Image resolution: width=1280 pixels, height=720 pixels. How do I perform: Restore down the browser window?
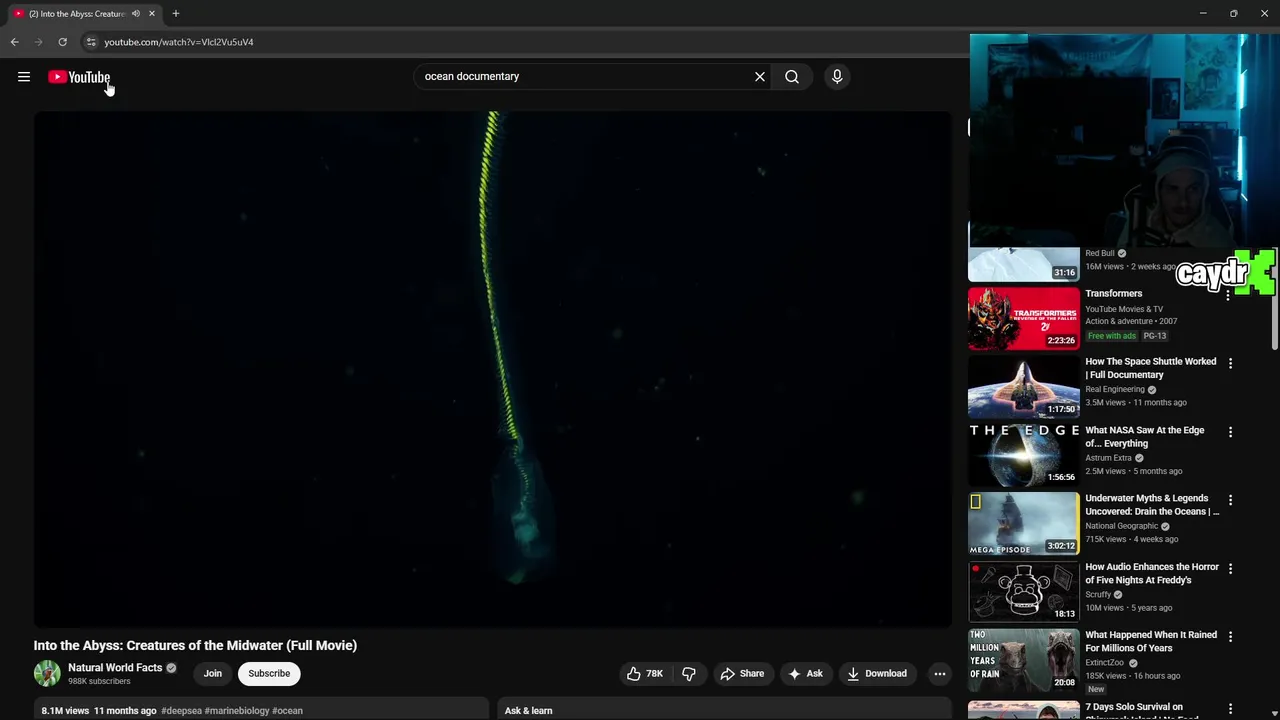(x=1234, y=14)
